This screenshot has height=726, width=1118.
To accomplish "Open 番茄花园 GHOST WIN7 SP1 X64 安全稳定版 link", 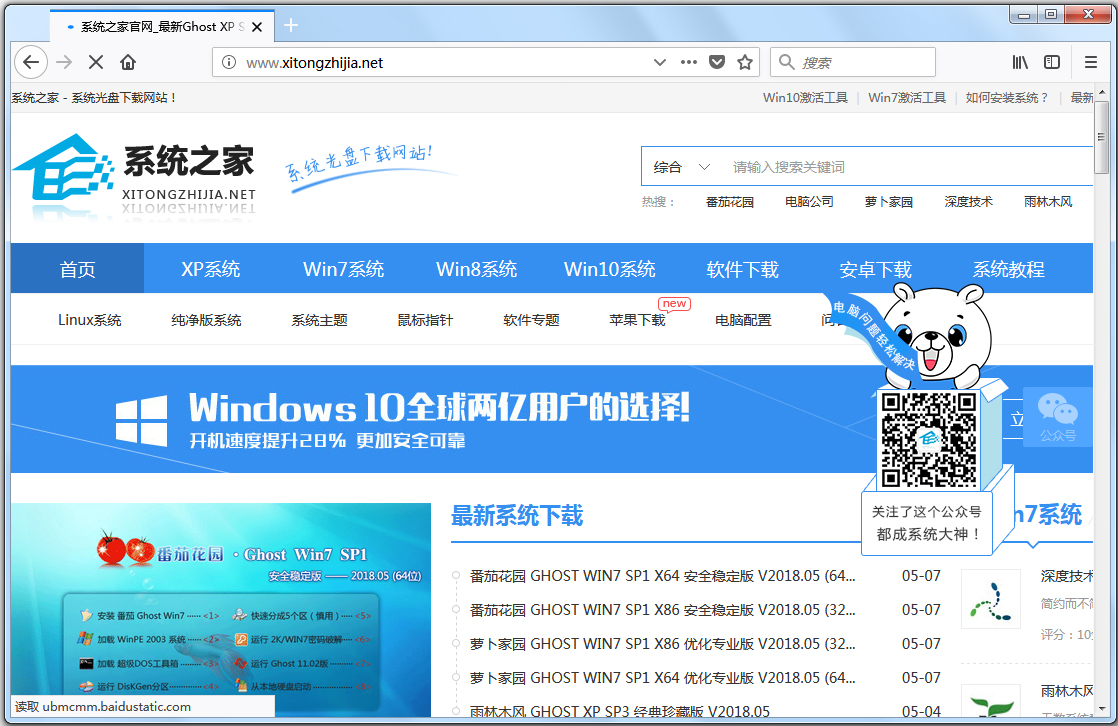I will pyautogui.click(x=662, y=576).
